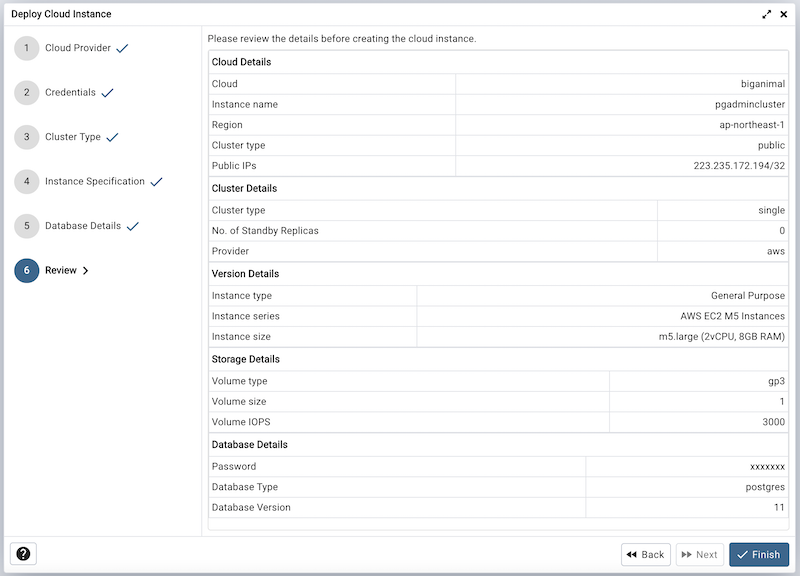
Task: Open help via the question mark icon
Action: click(x=22, y=553)
